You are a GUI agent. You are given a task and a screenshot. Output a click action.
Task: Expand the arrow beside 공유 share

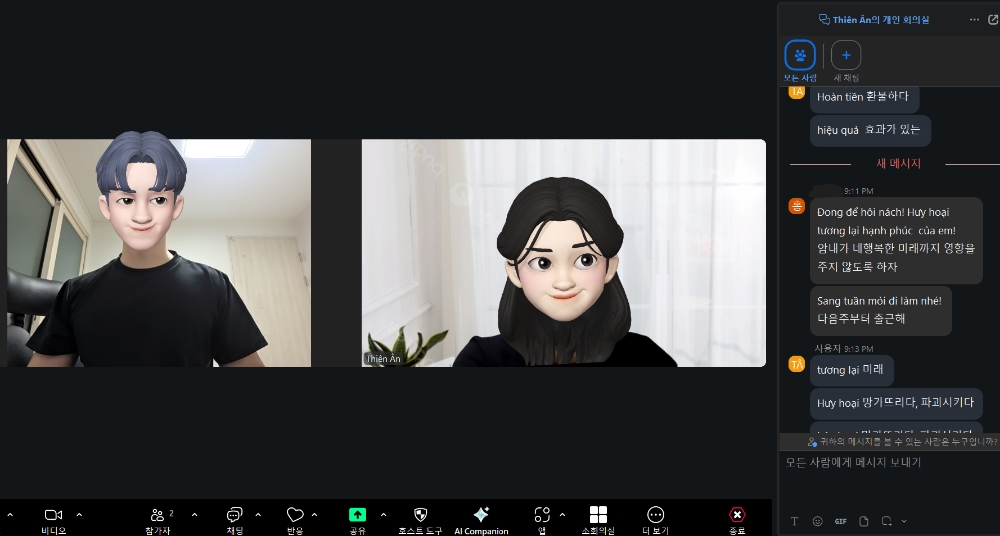pyautogui.click(x=383, y=514)
